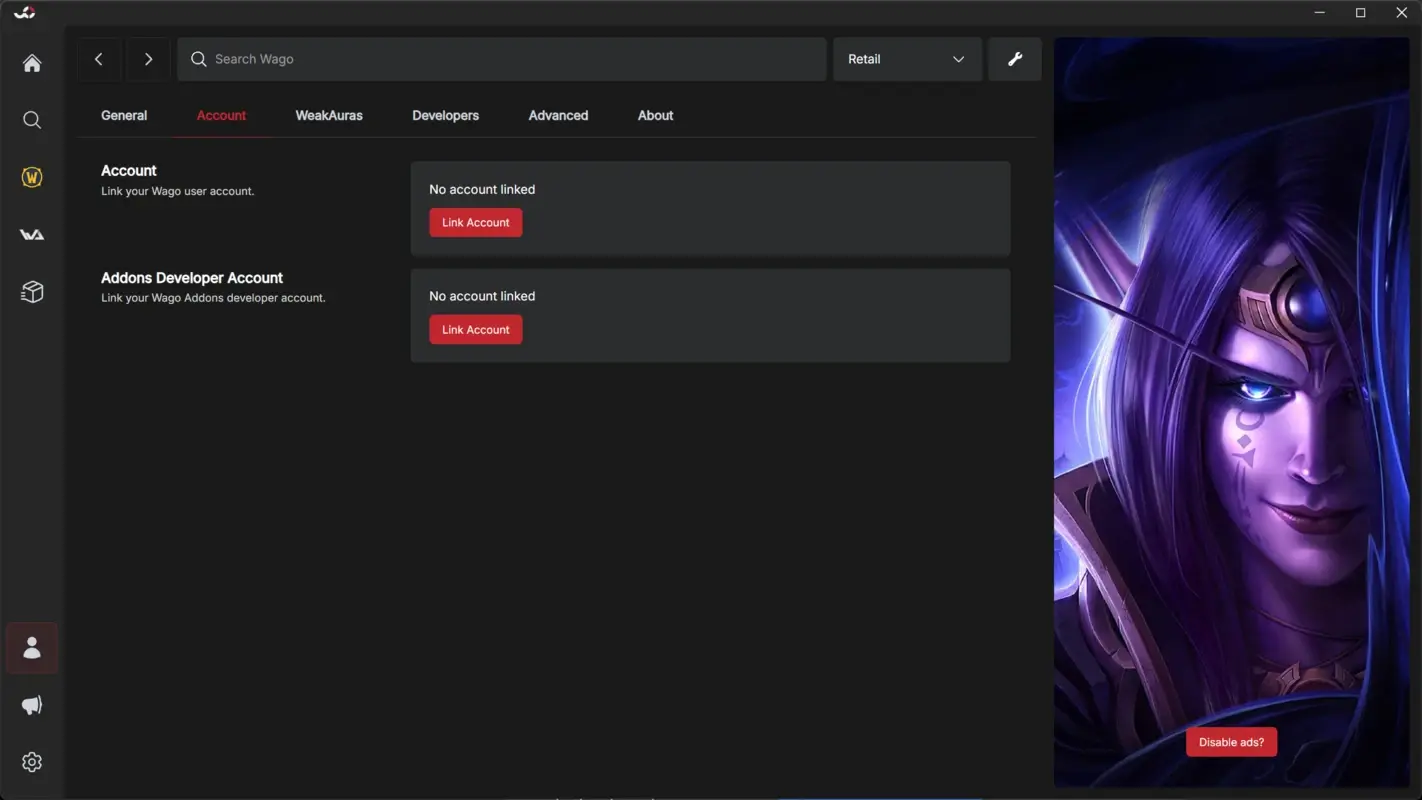The image size is (1422, 800).
Task: Switch to the WeakAuras settings tab
Action: pyautogui.click(x=328, y=115)
